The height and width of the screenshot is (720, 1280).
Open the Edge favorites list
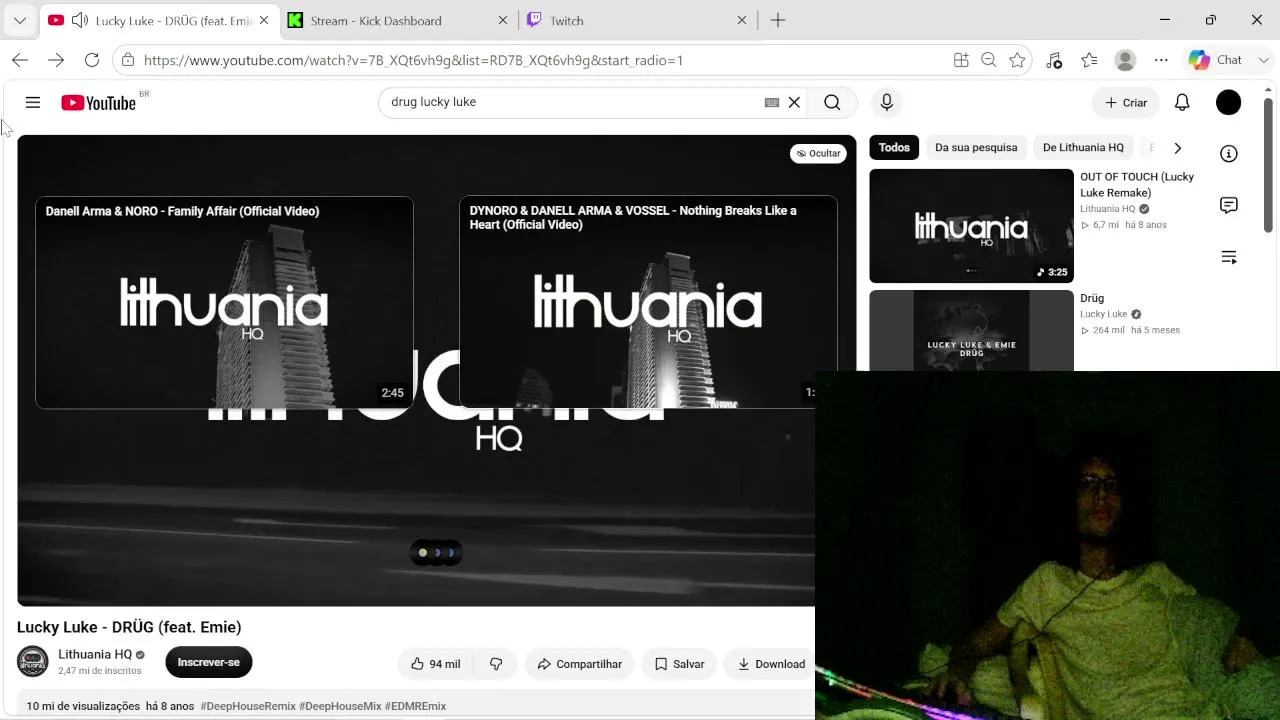[x=1089, y=60]
